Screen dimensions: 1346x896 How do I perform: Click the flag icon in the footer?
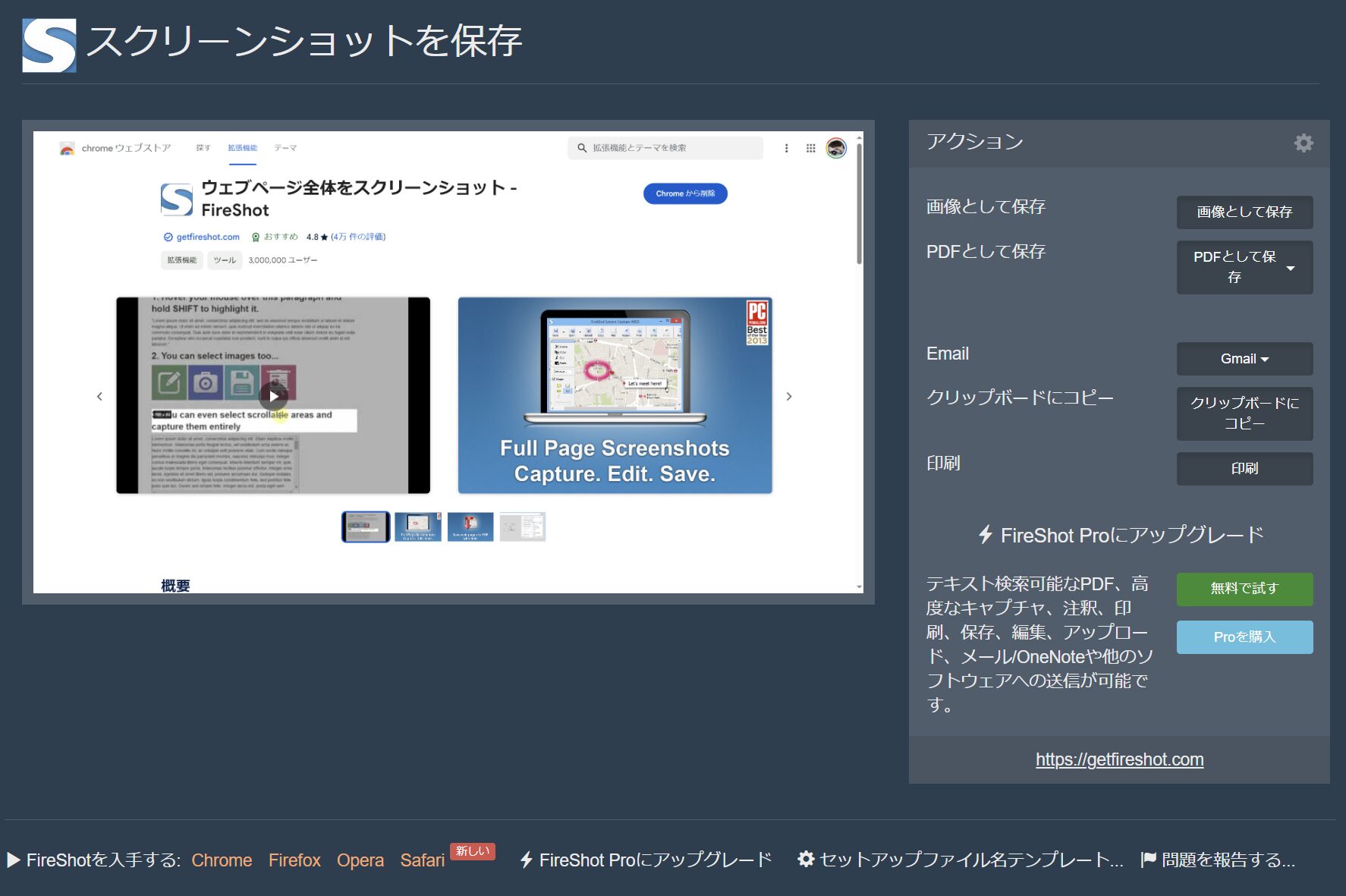(1149, 860)
